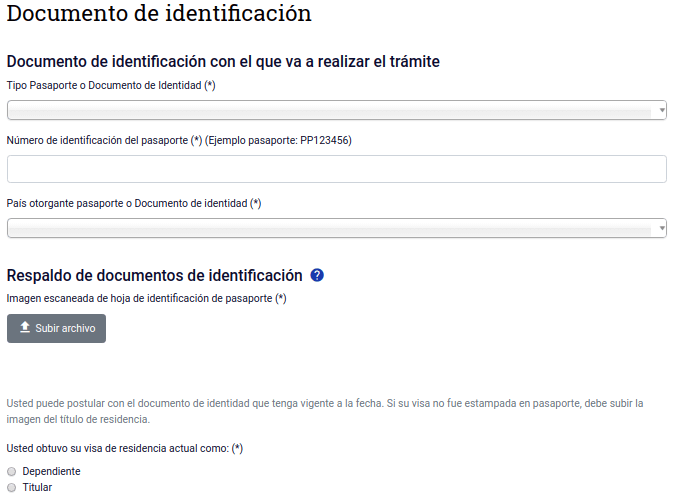Click the 'Usted puede postular' notice paragraph

[x=325, y=411]
